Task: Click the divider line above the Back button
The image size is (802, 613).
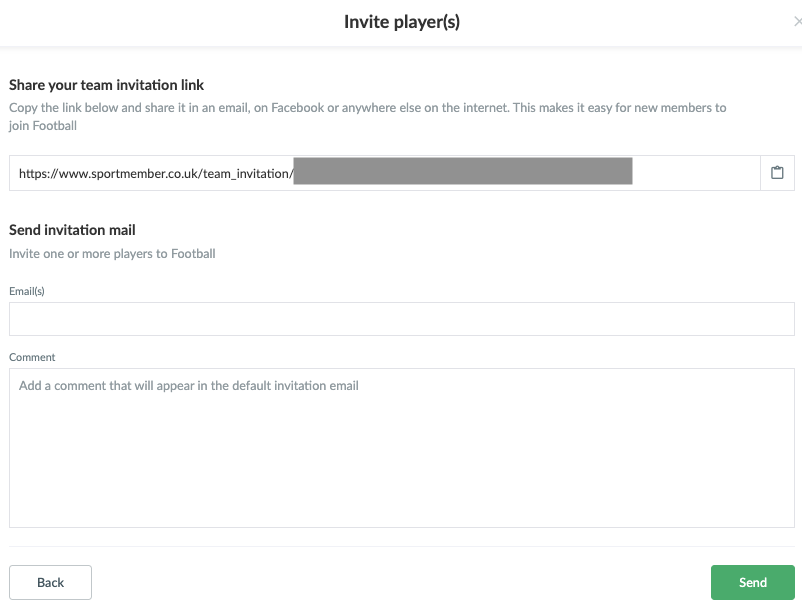Action: click(x=402, y=546)
